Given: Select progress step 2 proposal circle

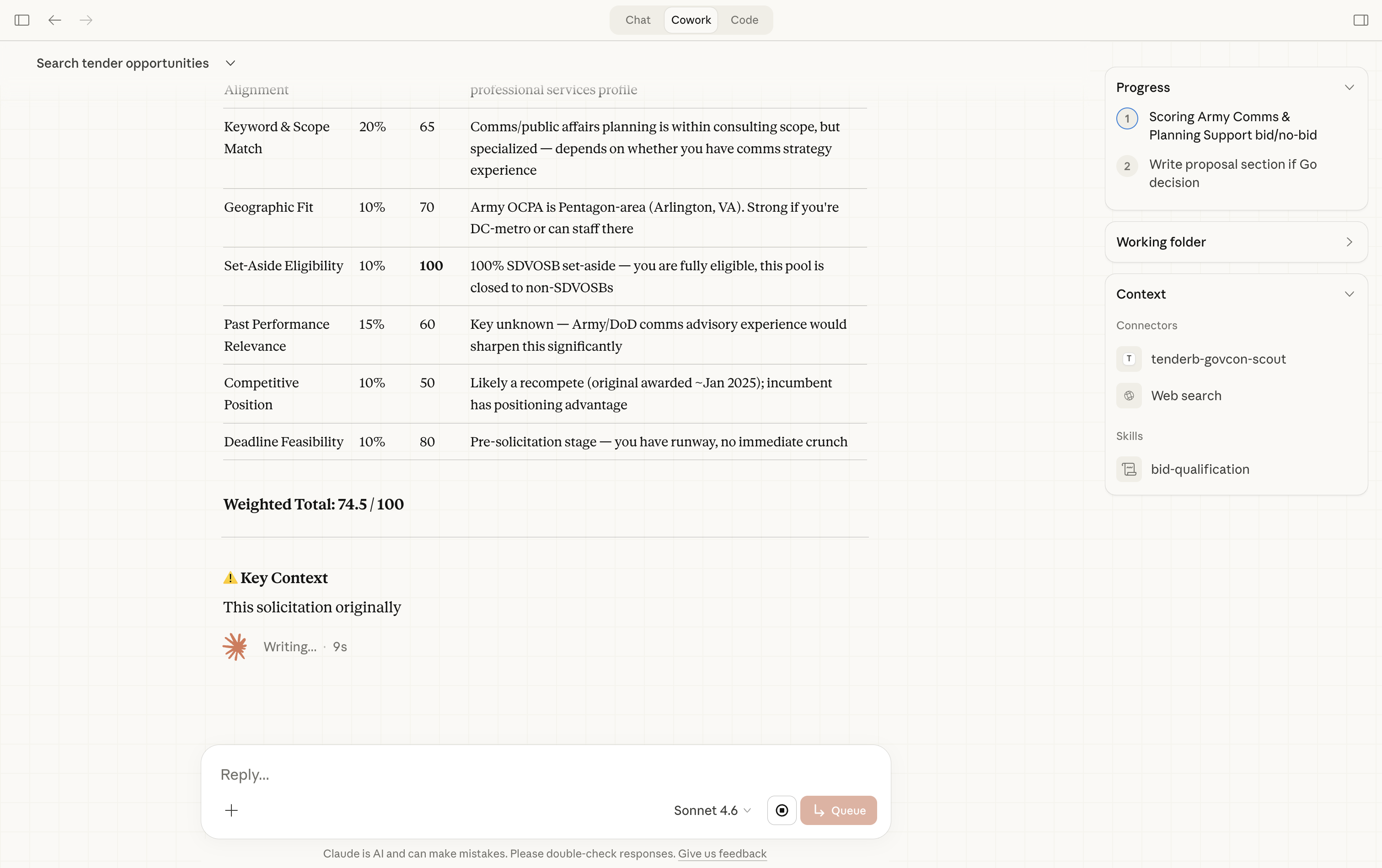Looking at the screenshot, I should pos(1127,166).
